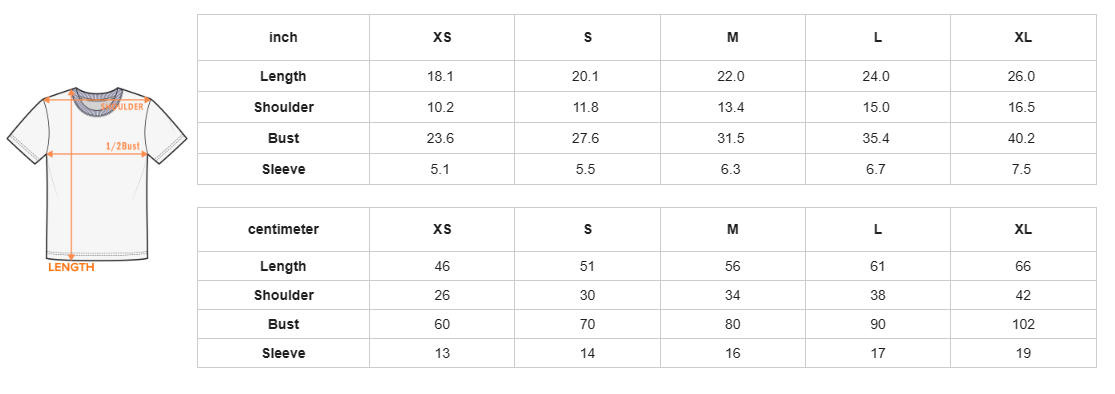Click the 1/2Bust label on shirt
The image size is (1115, 394).
[x=122, y=146]
